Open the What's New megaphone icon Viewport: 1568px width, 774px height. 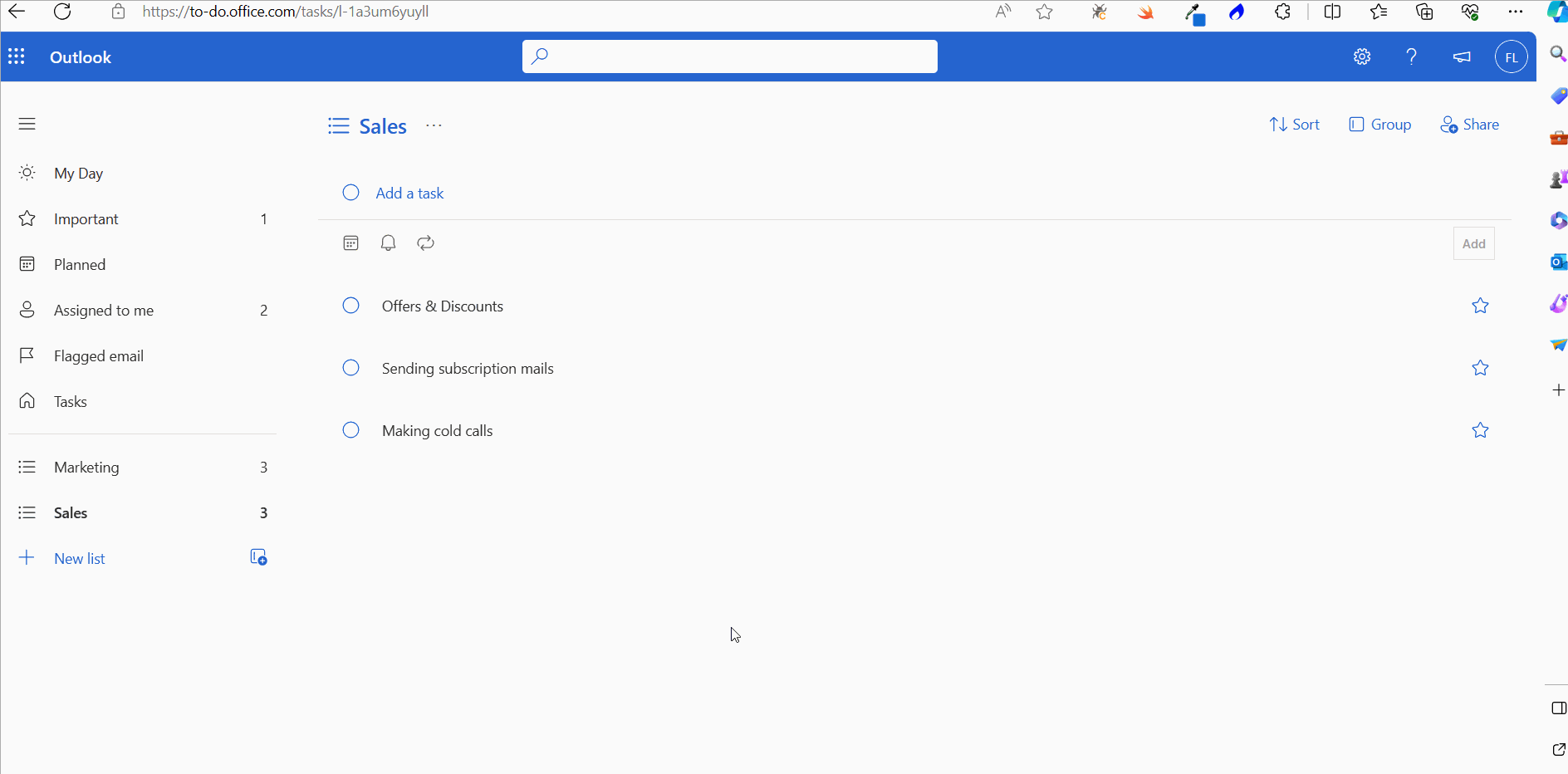1462,57
